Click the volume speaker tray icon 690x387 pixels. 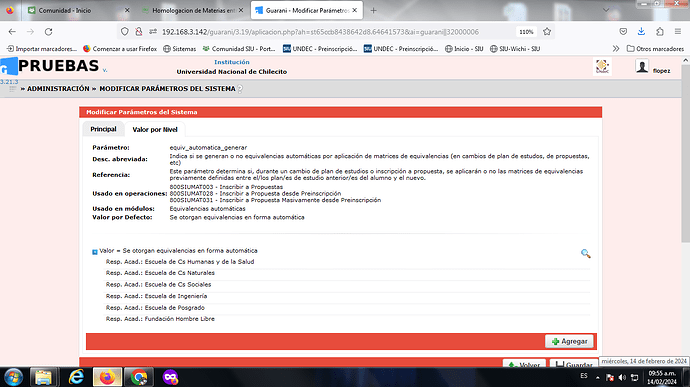point(622,377)
